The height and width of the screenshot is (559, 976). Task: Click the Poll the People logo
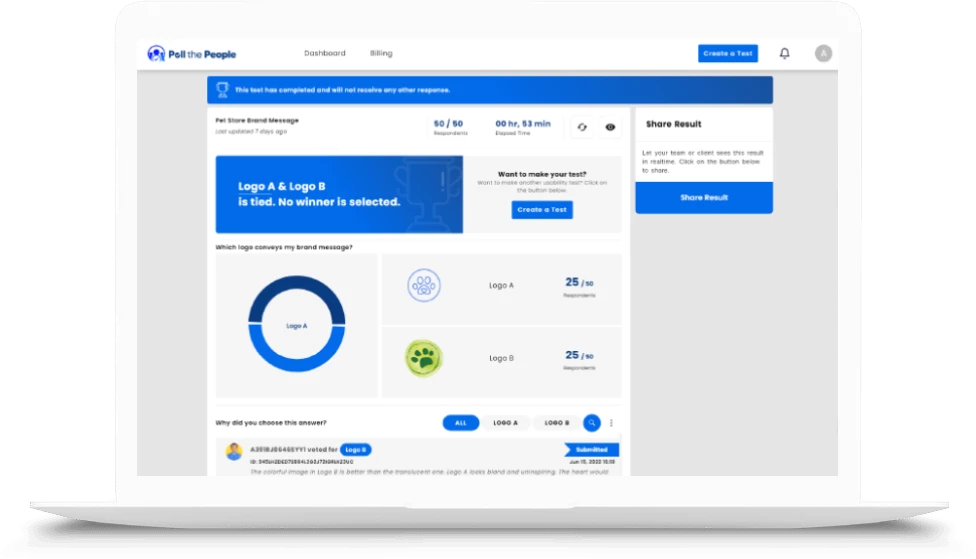pyautogui.click(x=192, y=54)
